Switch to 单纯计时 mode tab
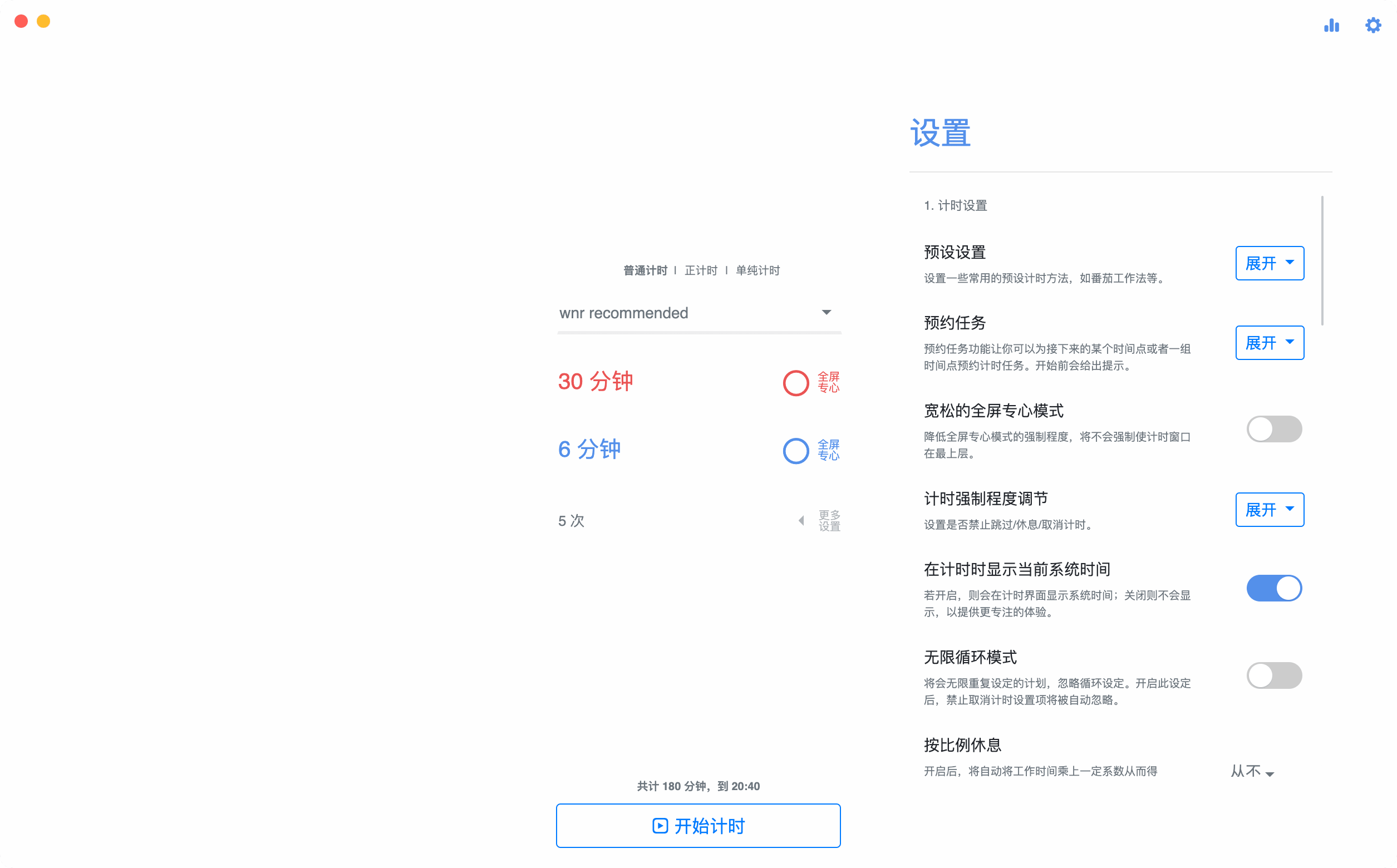This screenshot has width=1397, height=868. 757,270
